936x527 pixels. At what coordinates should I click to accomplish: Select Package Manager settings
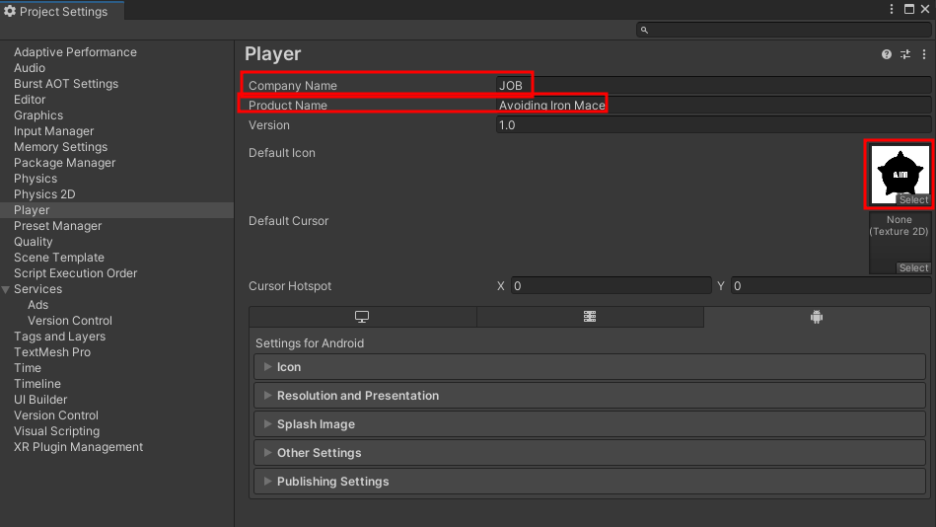tap(64, 163)
